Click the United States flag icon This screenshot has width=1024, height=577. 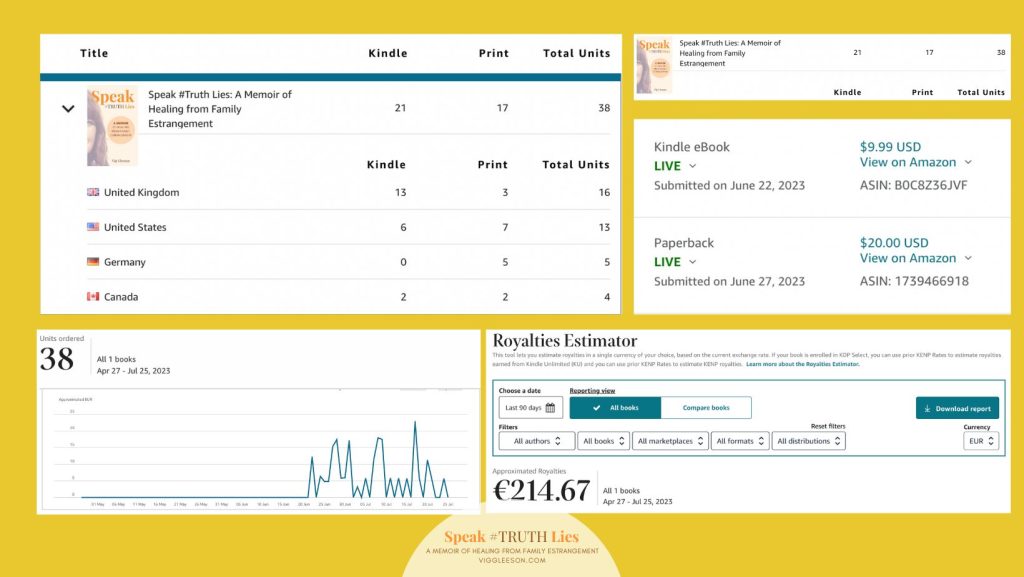93,226
